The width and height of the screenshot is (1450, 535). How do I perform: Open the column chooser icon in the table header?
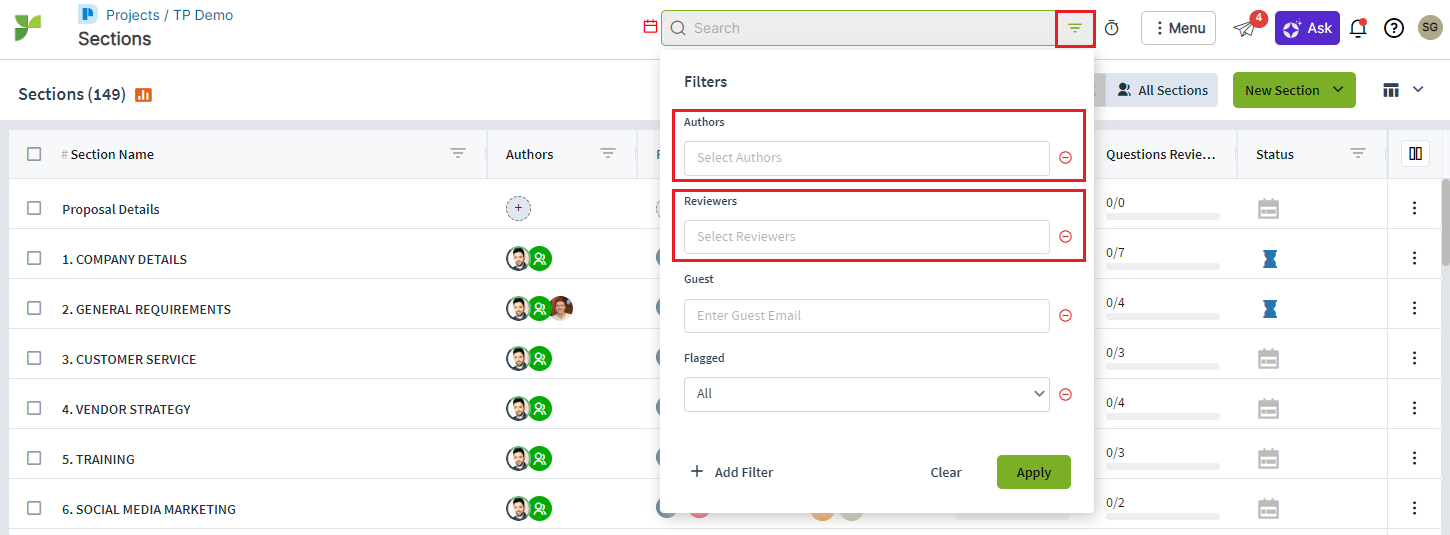pyautogui.click(x=1415, y=154)
